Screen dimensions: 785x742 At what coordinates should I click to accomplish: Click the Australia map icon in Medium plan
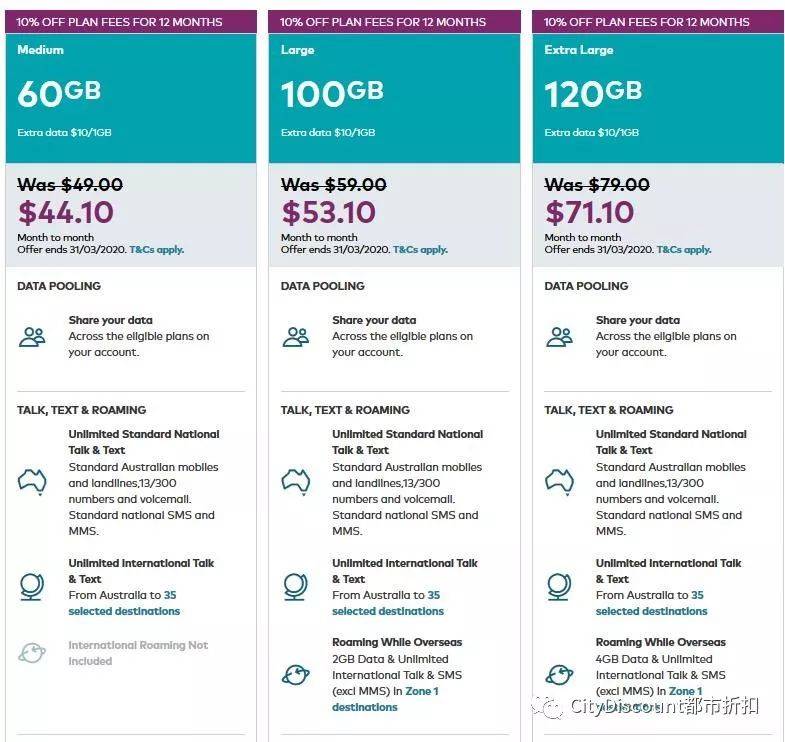pos(32,482)
